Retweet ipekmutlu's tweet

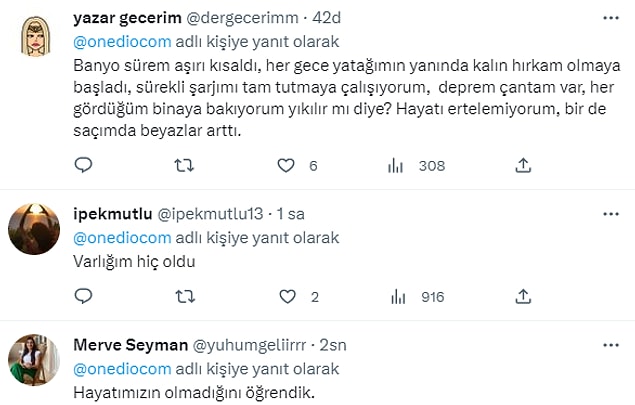(185, 297)
